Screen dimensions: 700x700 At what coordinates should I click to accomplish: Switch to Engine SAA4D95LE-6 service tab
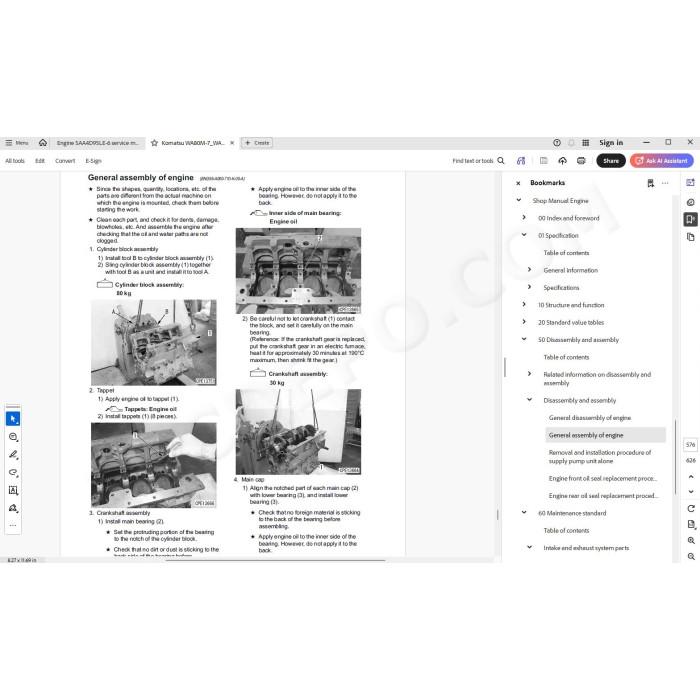(98, 143)
